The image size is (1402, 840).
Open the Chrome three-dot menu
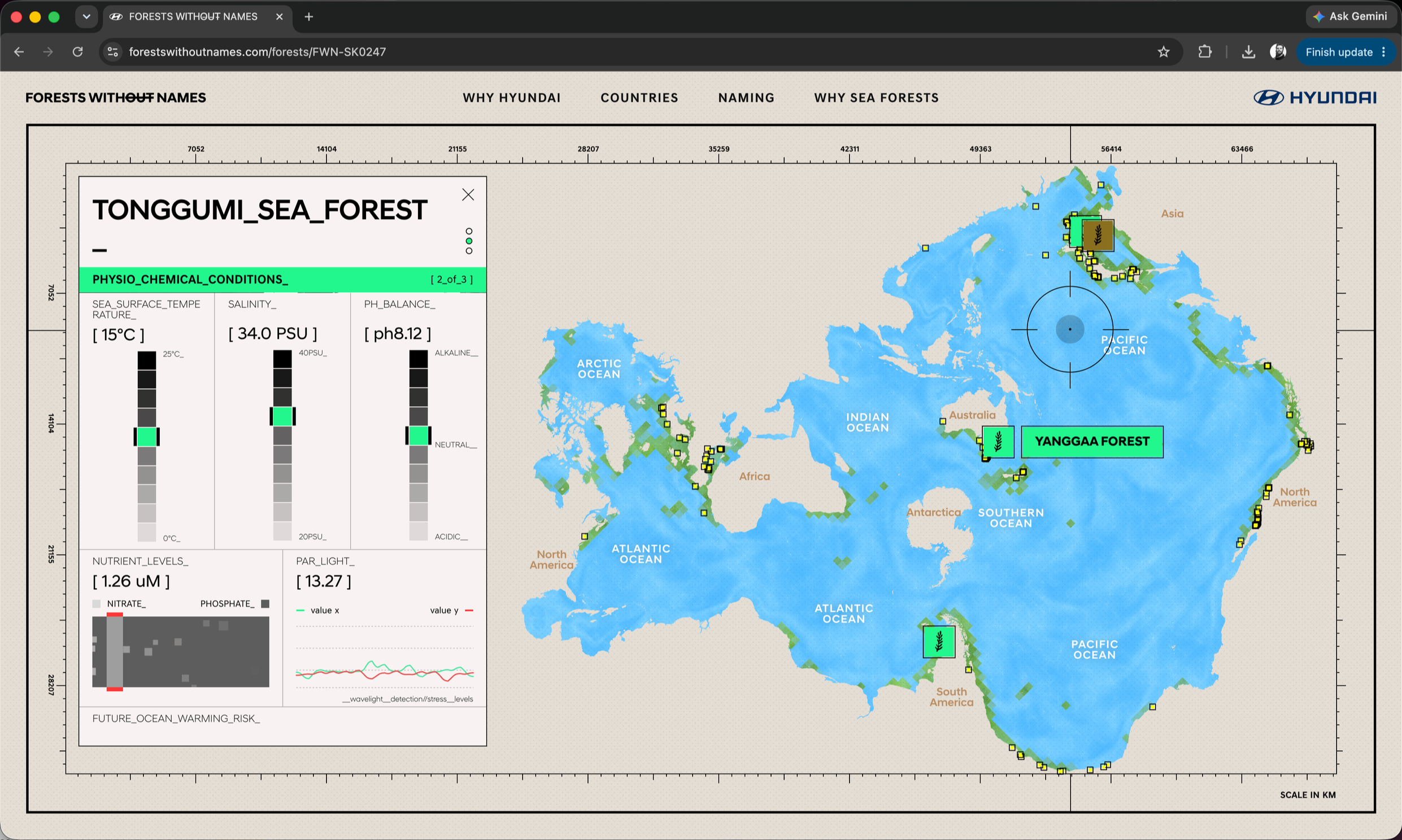tap(1383, 52)
